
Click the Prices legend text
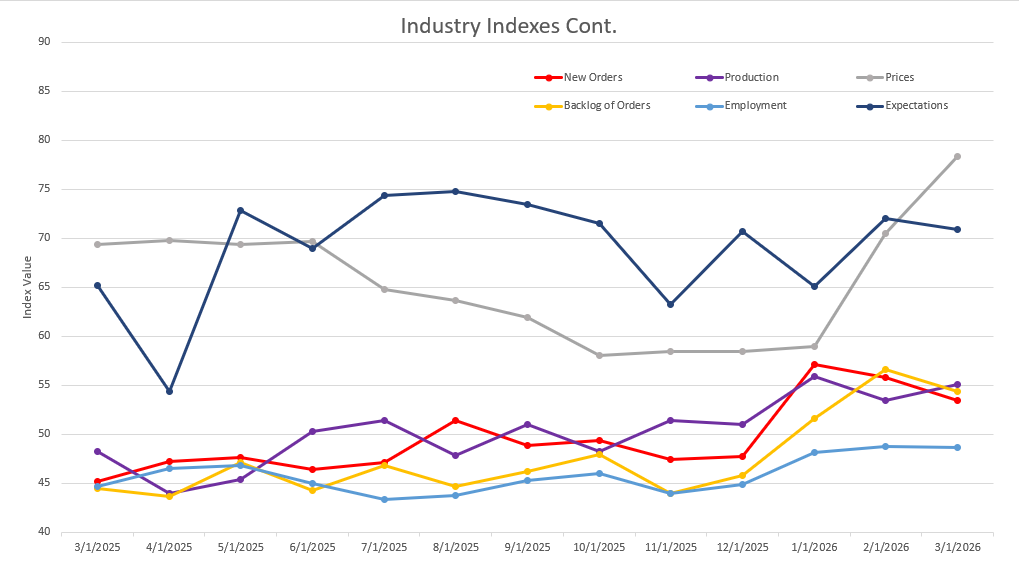899,77
